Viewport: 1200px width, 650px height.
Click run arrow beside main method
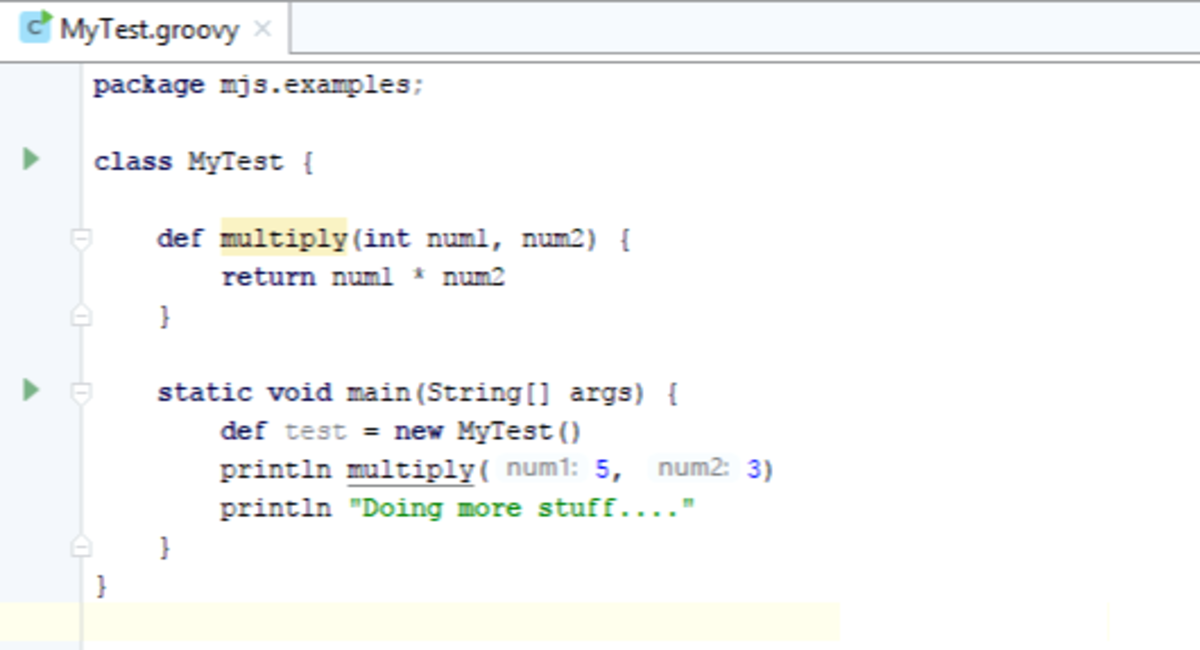31,389
